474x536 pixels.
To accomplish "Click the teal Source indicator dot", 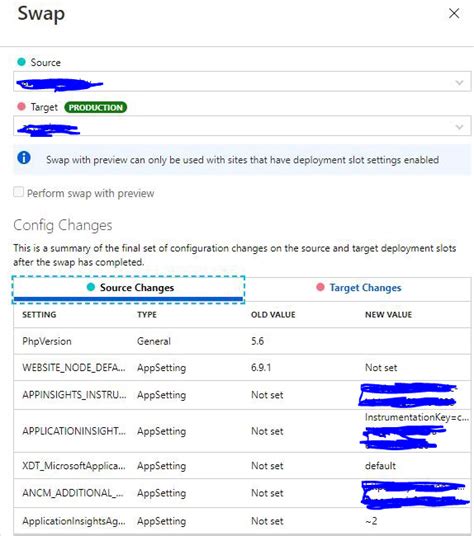I will pos(21,62).
